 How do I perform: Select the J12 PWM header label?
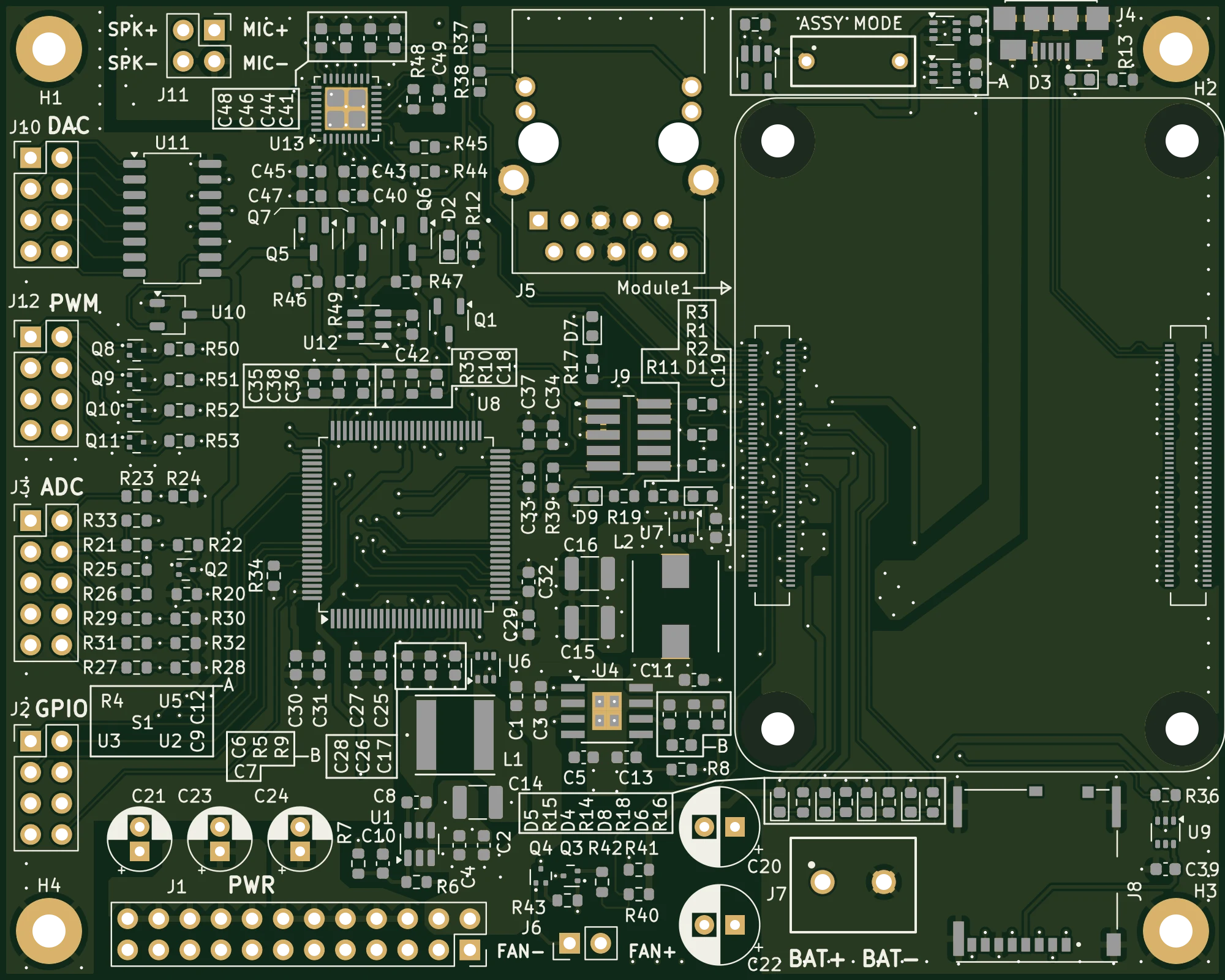click(x=54, y=303)
